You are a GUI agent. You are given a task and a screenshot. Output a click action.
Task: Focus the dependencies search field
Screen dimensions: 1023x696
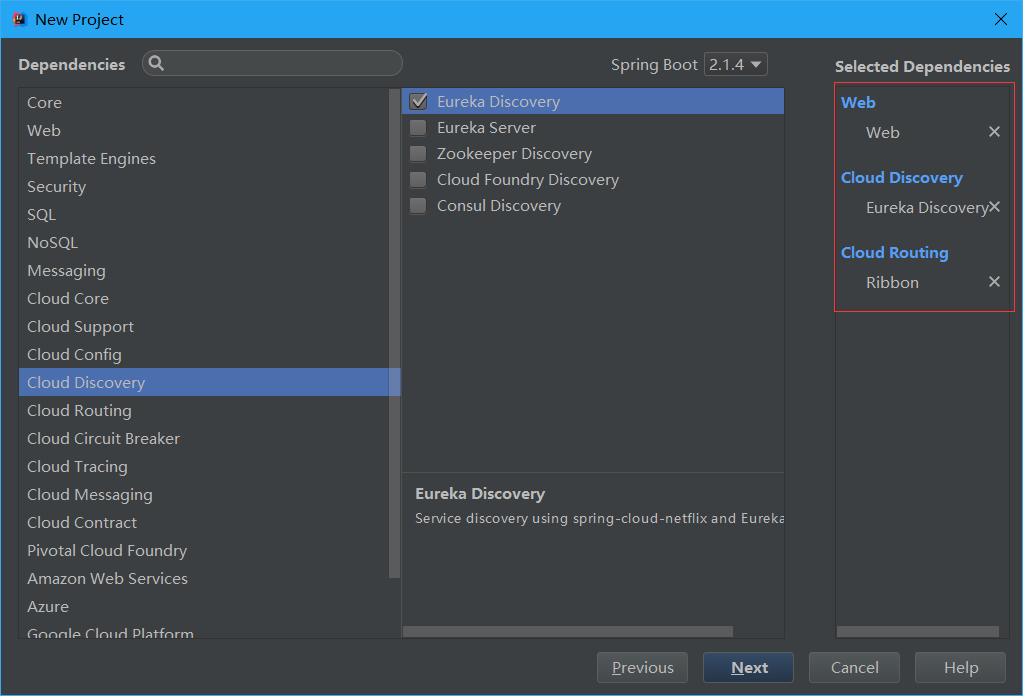272,63
